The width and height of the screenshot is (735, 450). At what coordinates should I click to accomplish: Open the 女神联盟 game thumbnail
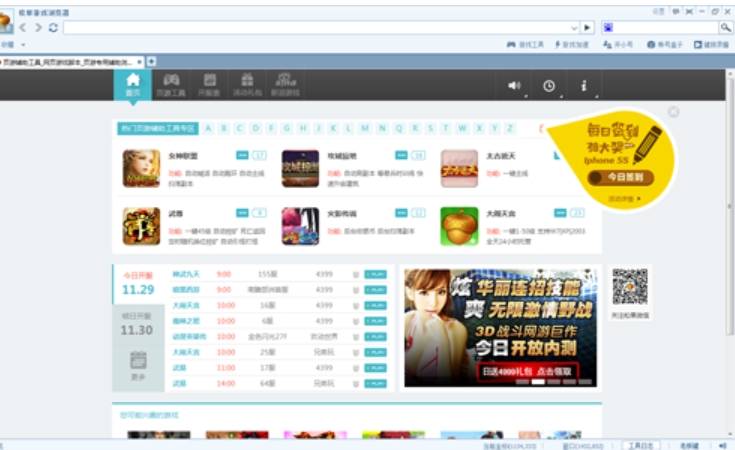tap(141, 168)
